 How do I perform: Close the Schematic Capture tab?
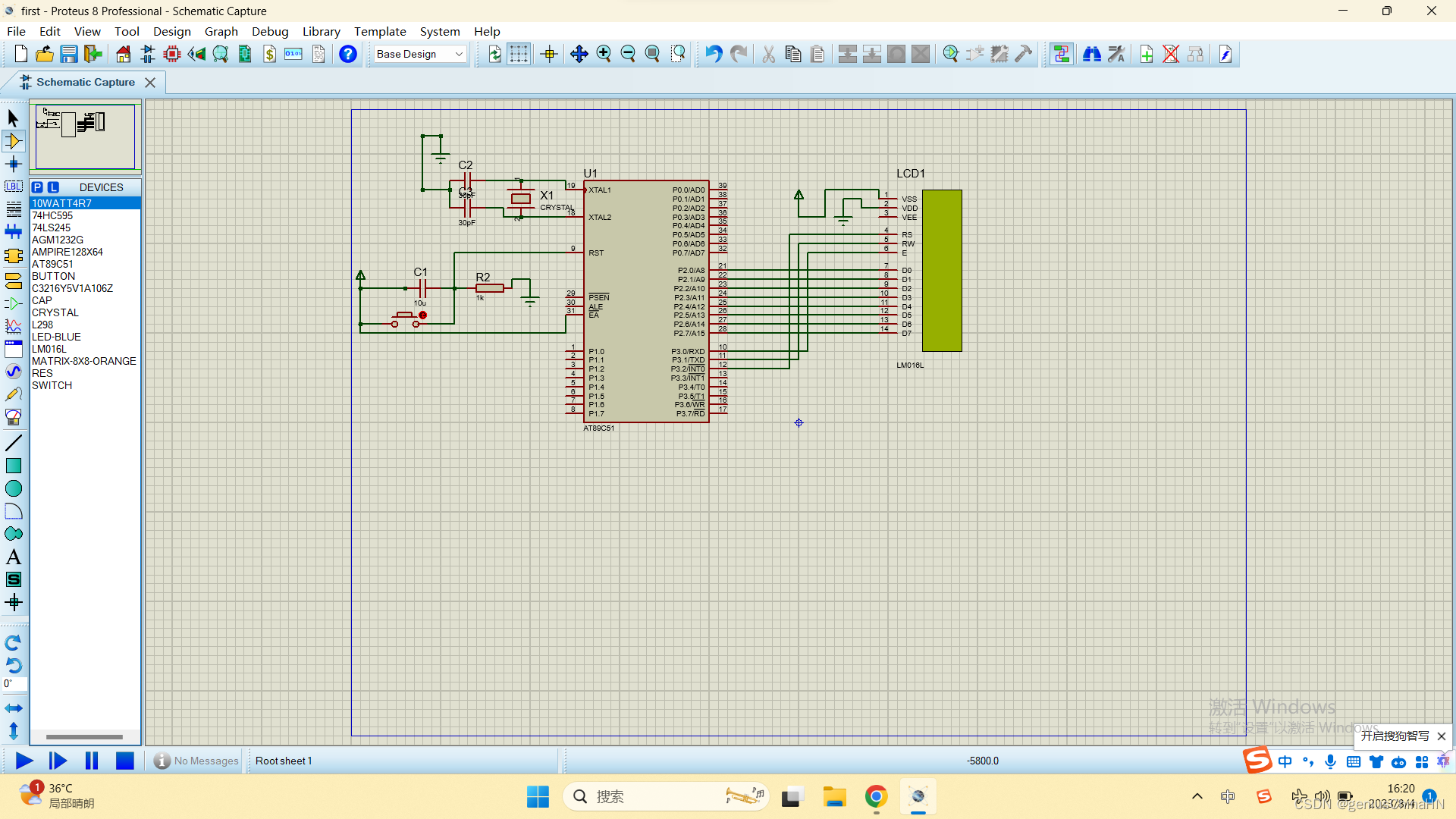pos(150,83)
